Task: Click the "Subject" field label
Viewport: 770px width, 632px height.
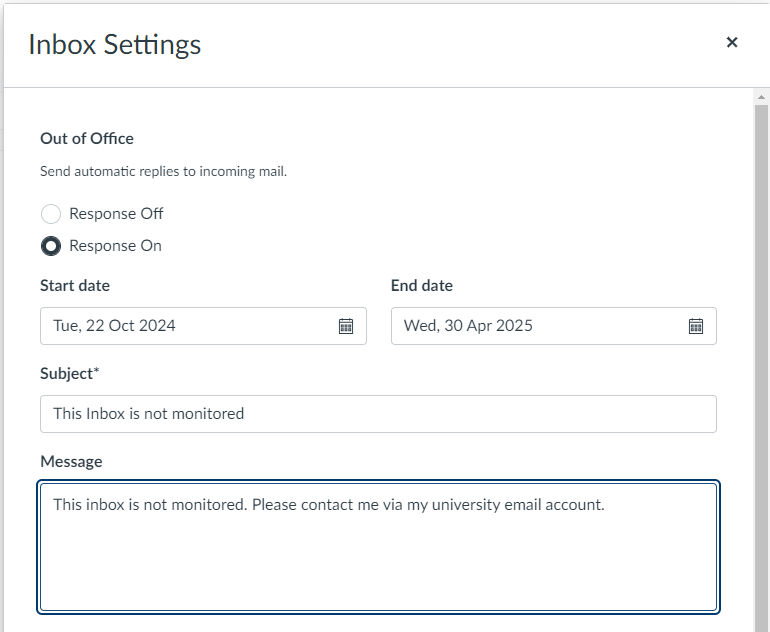Action: coord(69,374)
